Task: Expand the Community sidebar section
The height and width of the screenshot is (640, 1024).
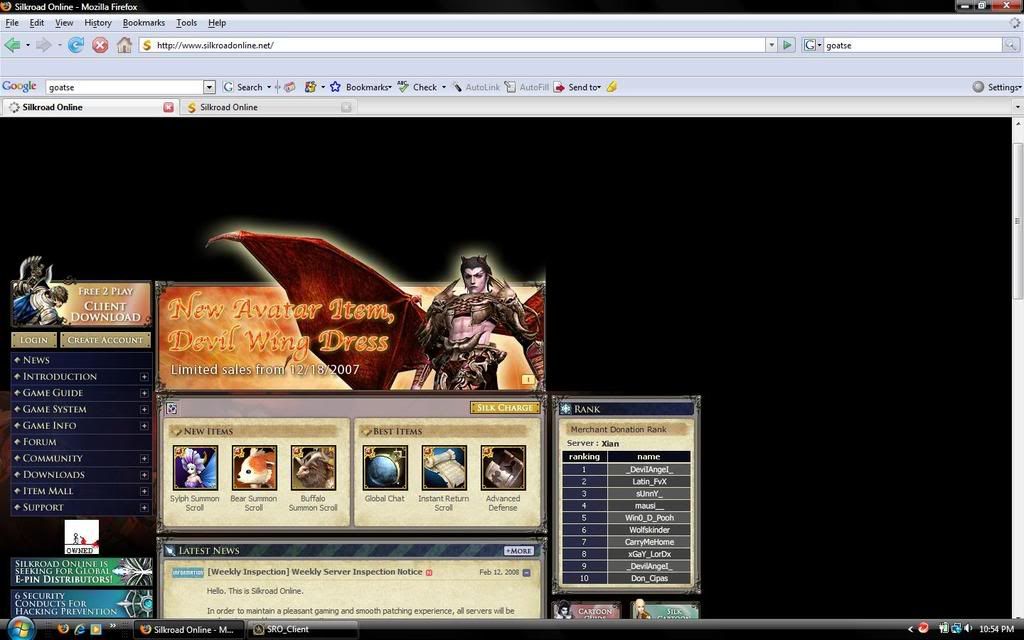Action: pos(144,458)
